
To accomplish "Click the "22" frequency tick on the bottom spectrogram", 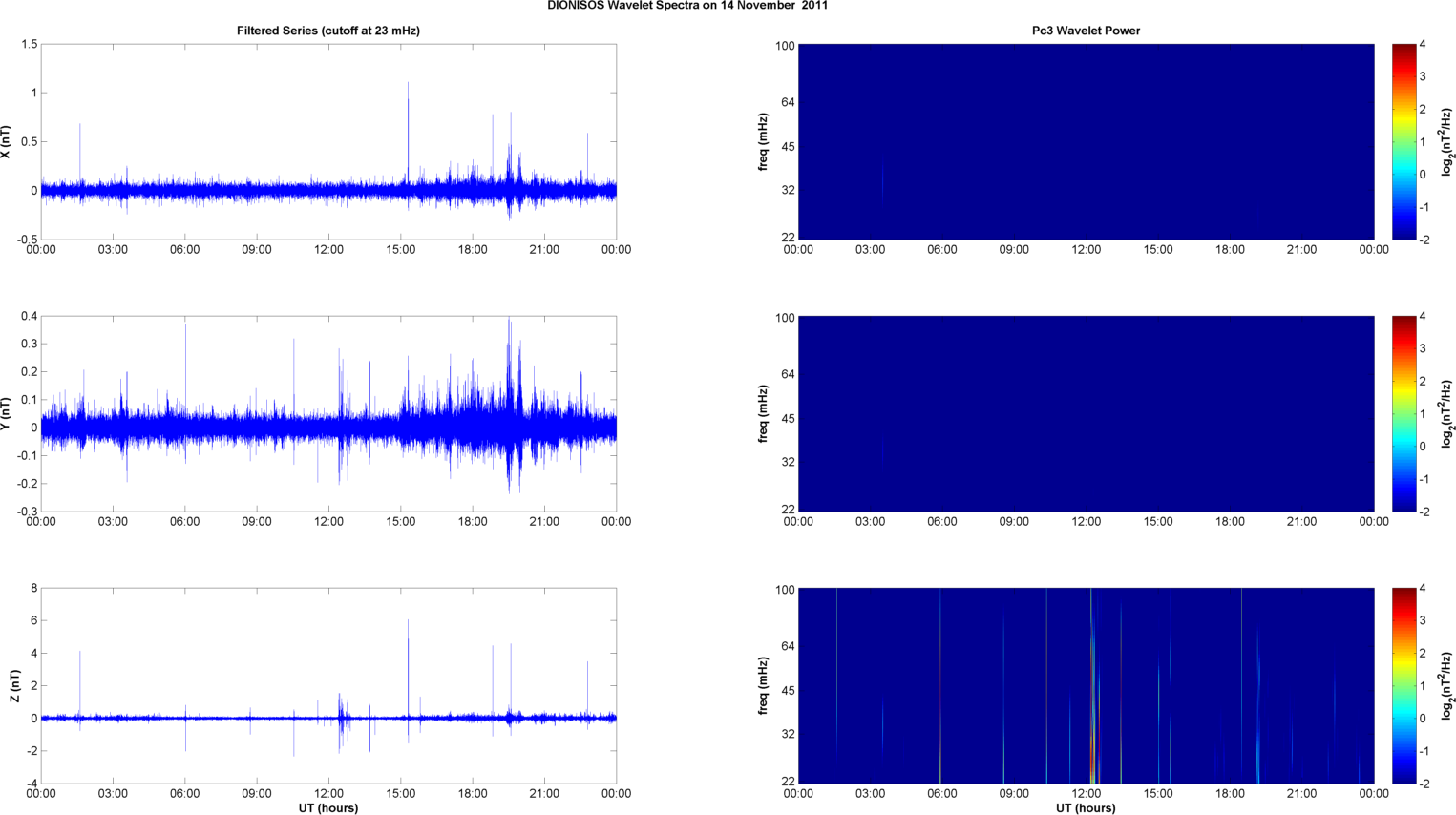I will (789, 782).
